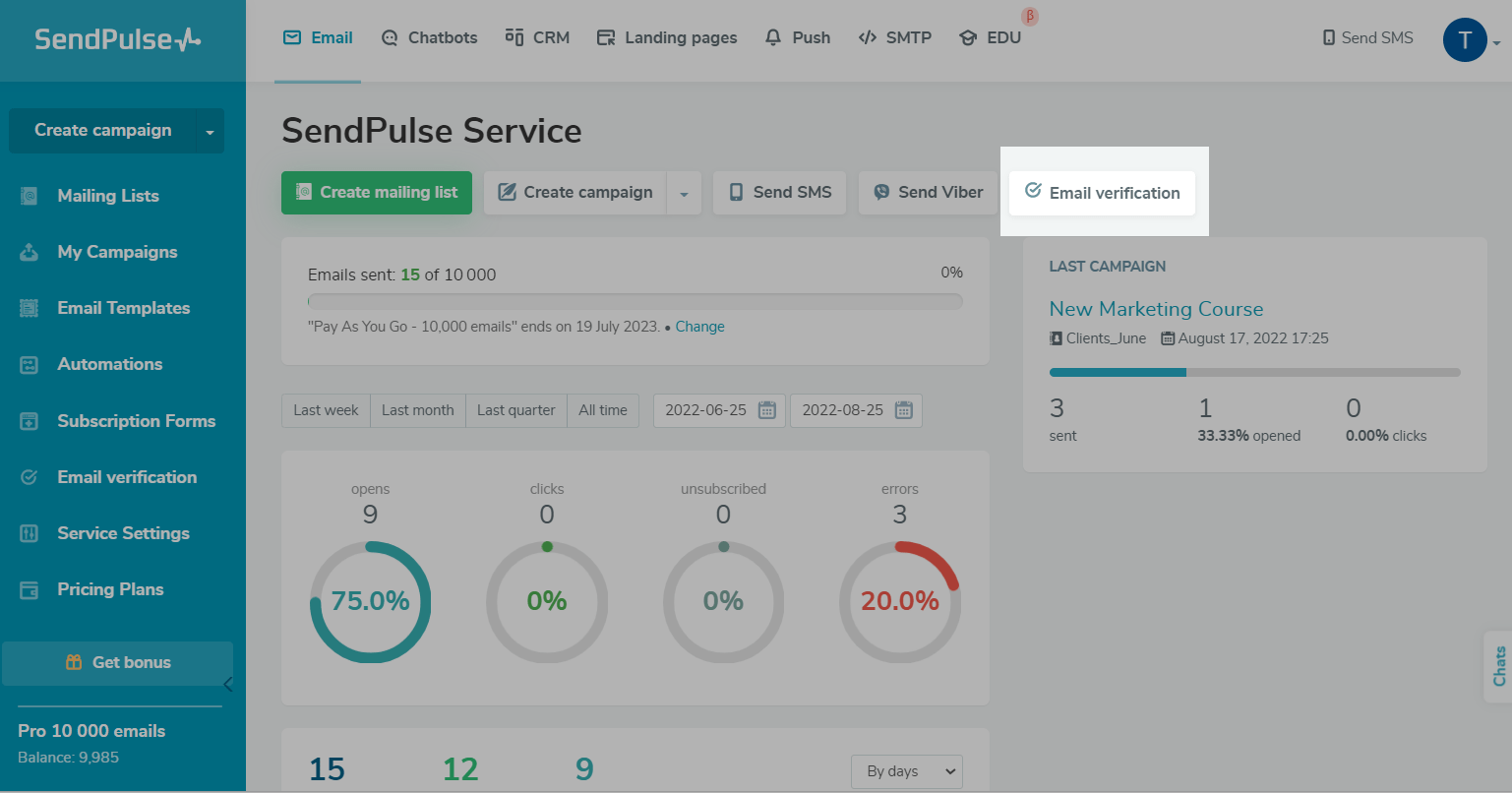Image resolution: width=1512 pixels, height=793 pixels.
Task: Open the Chats side panel tab
Action: pos(1498,666)
